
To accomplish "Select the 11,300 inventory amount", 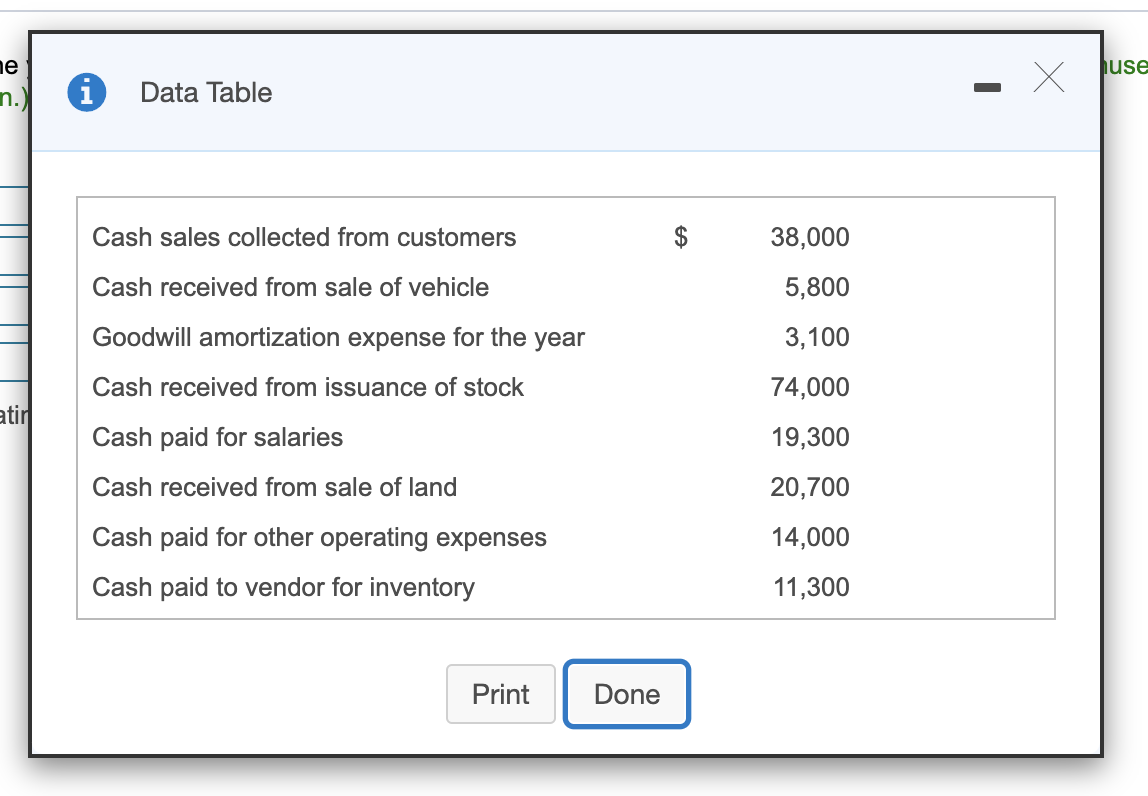I will 811,587.
